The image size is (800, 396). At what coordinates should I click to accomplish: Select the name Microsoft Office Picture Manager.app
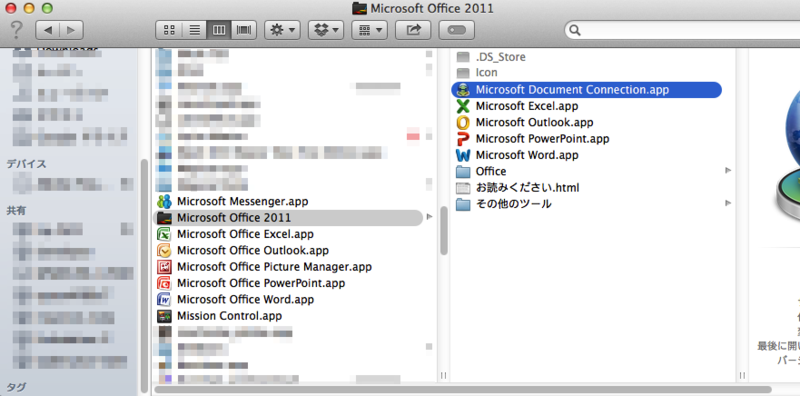[274, 267]
